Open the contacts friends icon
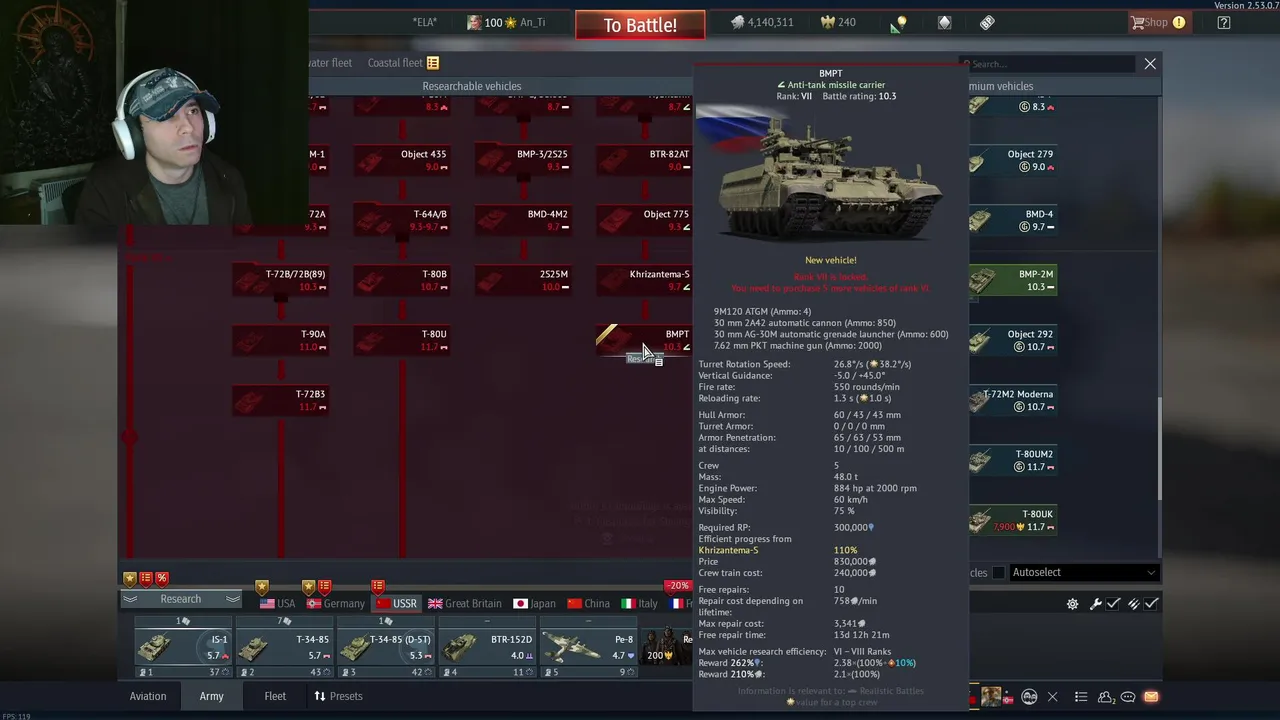The width and height of the screenshot is (1280, 720). 1106,697
